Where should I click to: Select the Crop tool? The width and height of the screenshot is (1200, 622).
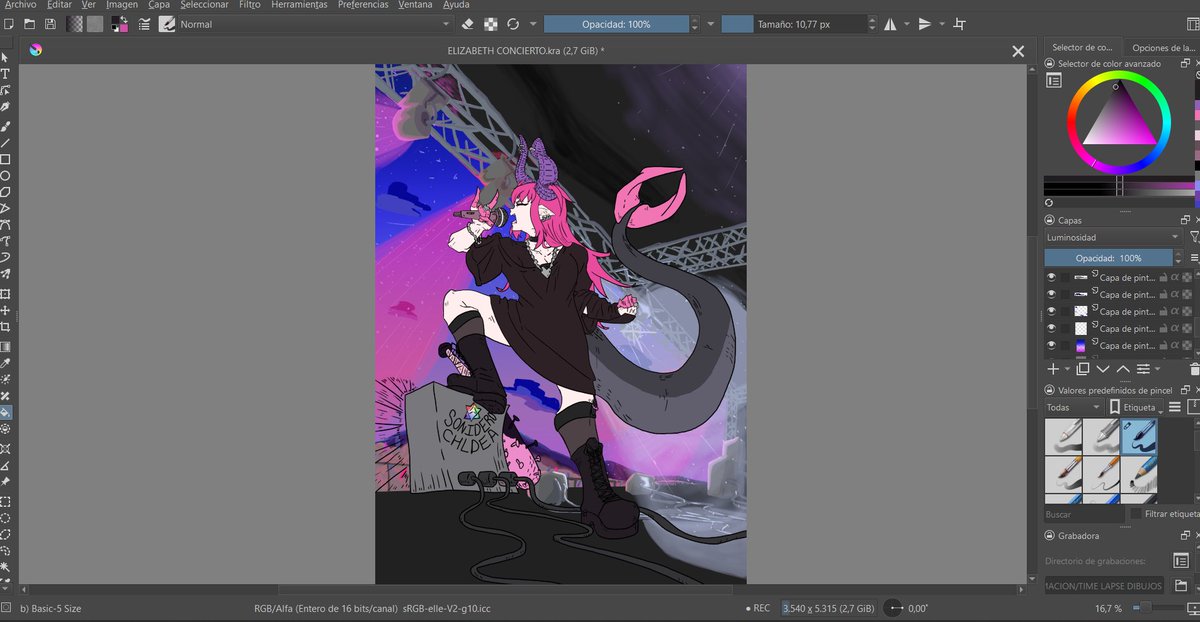[x=5, y=327]
